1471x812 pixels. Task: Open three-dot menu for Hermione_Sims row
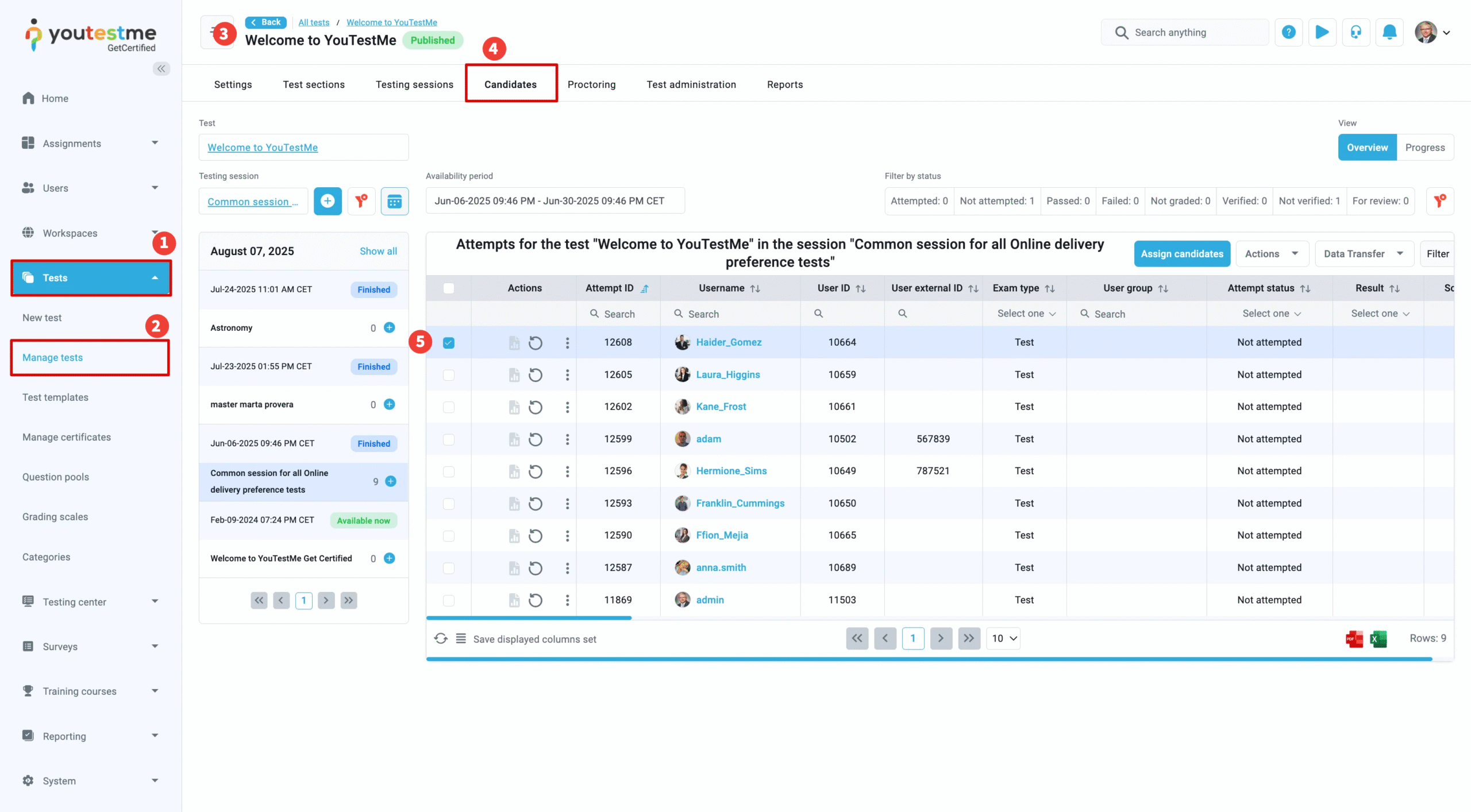[x=567, y=471]
